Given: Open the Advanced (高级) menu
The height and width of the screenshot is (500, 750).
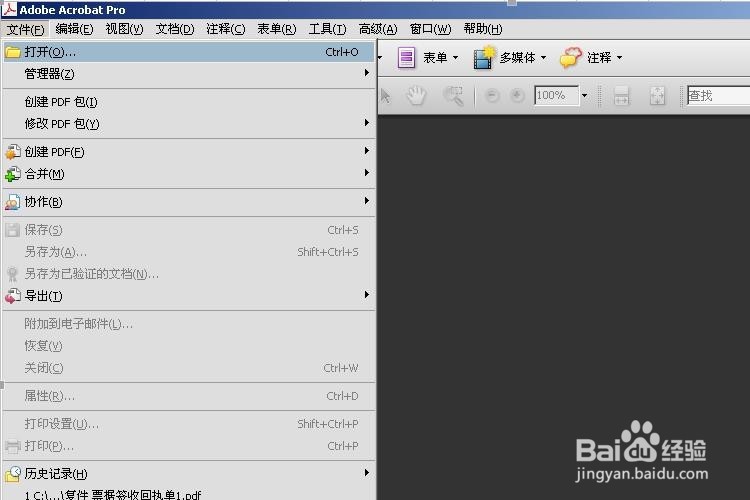Looking at the screenshot, I should 378,29.
